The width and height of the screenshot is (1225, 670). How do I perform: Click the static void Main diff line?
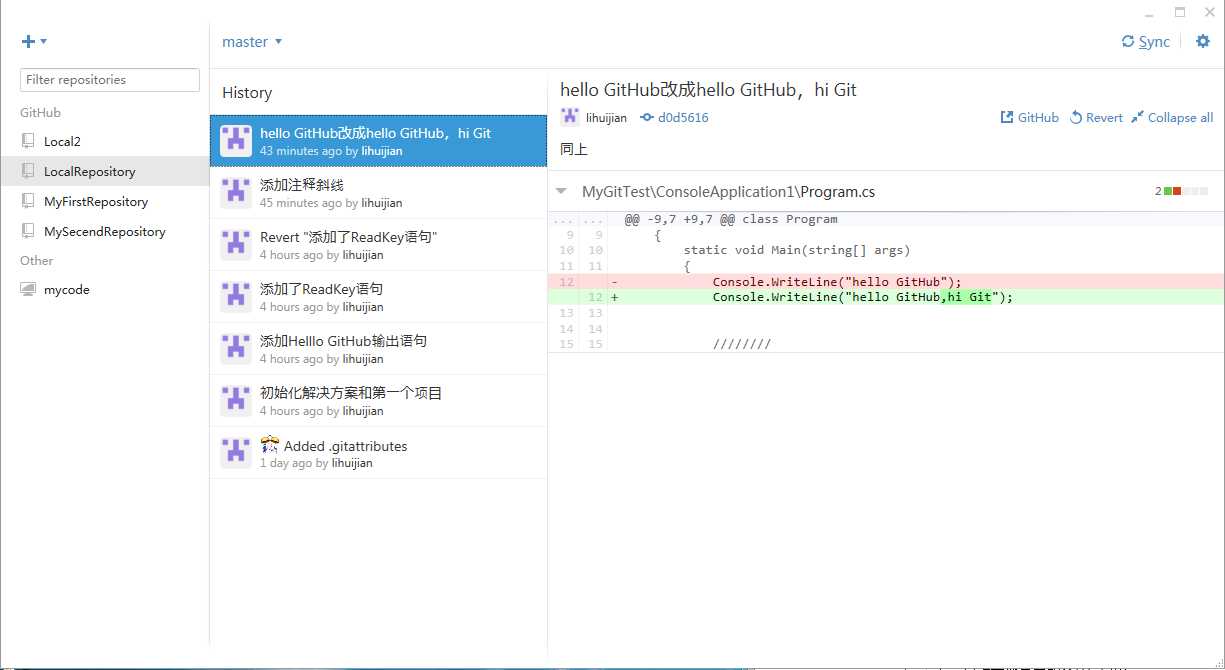pos(797,250)
